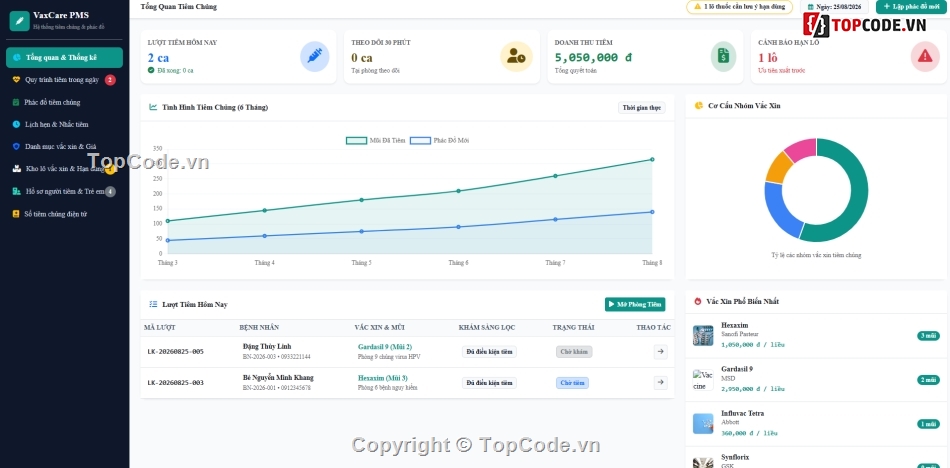950x468 pixels.
Task: Toggle Phác Đồ Mới legend item
Action: click(439, 141)
